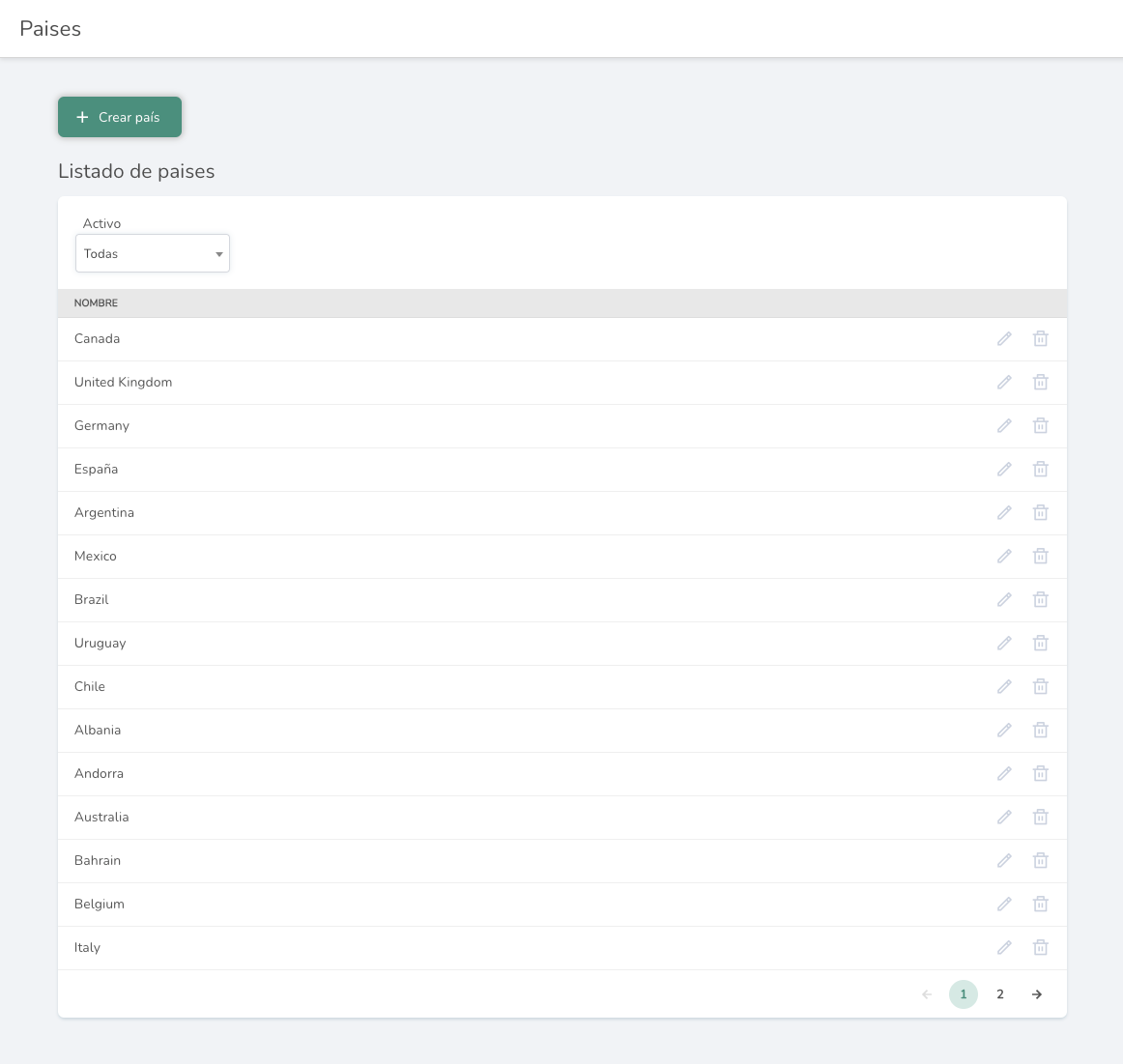Click the Belgium name text

[x=100, y=904]
